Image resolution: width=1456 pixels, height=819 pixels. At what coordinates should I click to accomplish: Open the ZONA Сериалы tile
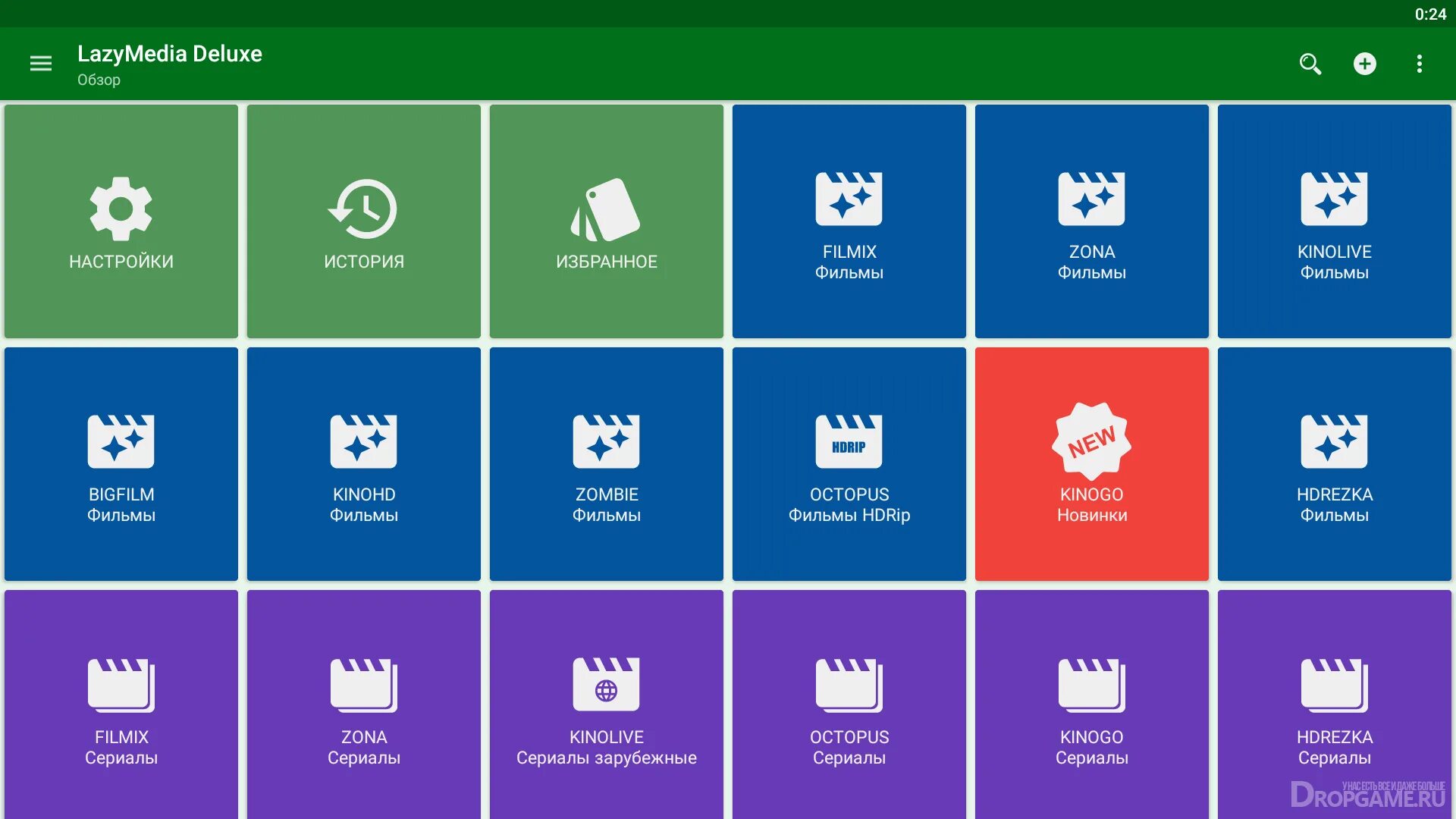coord(364,704)
